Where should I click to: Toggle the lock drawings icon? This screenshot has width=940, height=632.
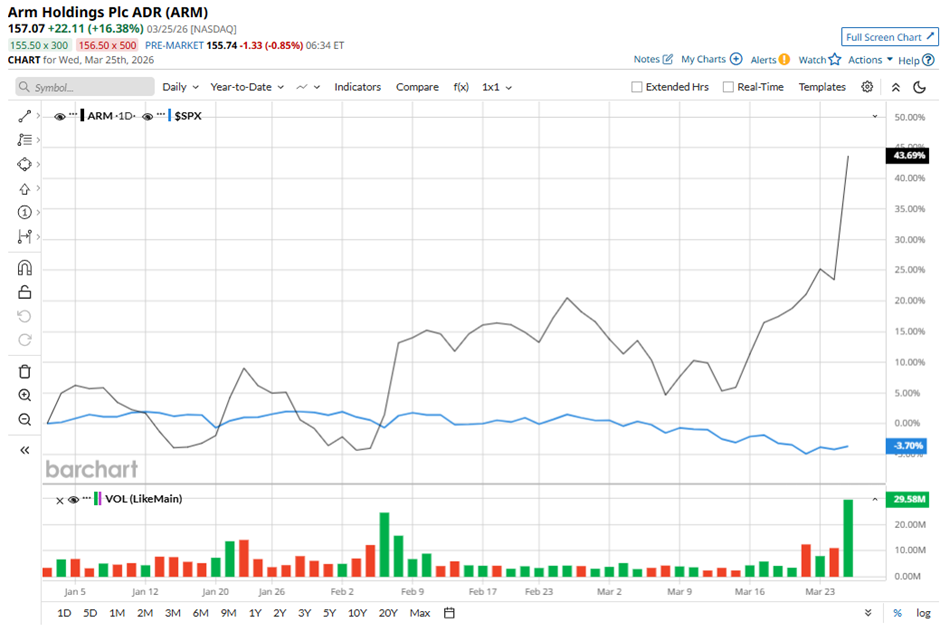pyautogui.click(x=25, y=292)
